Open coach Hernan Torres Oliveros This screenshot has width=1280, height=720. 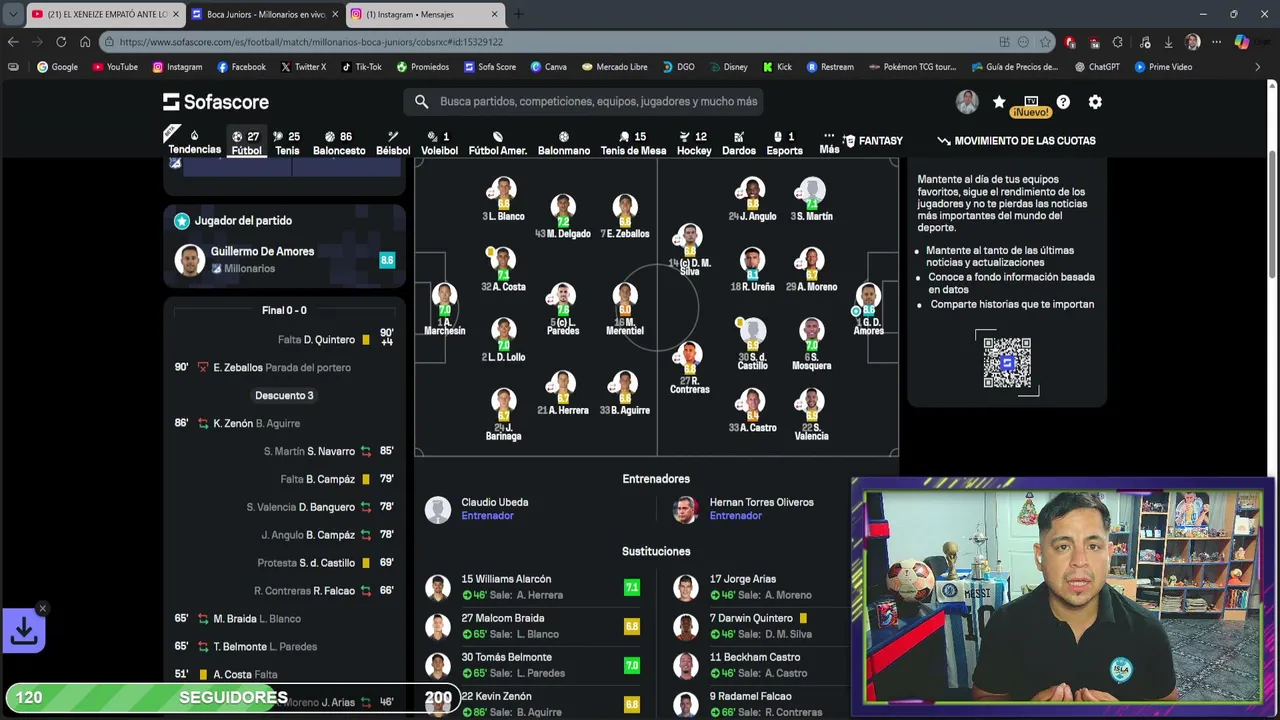[743, 509]
